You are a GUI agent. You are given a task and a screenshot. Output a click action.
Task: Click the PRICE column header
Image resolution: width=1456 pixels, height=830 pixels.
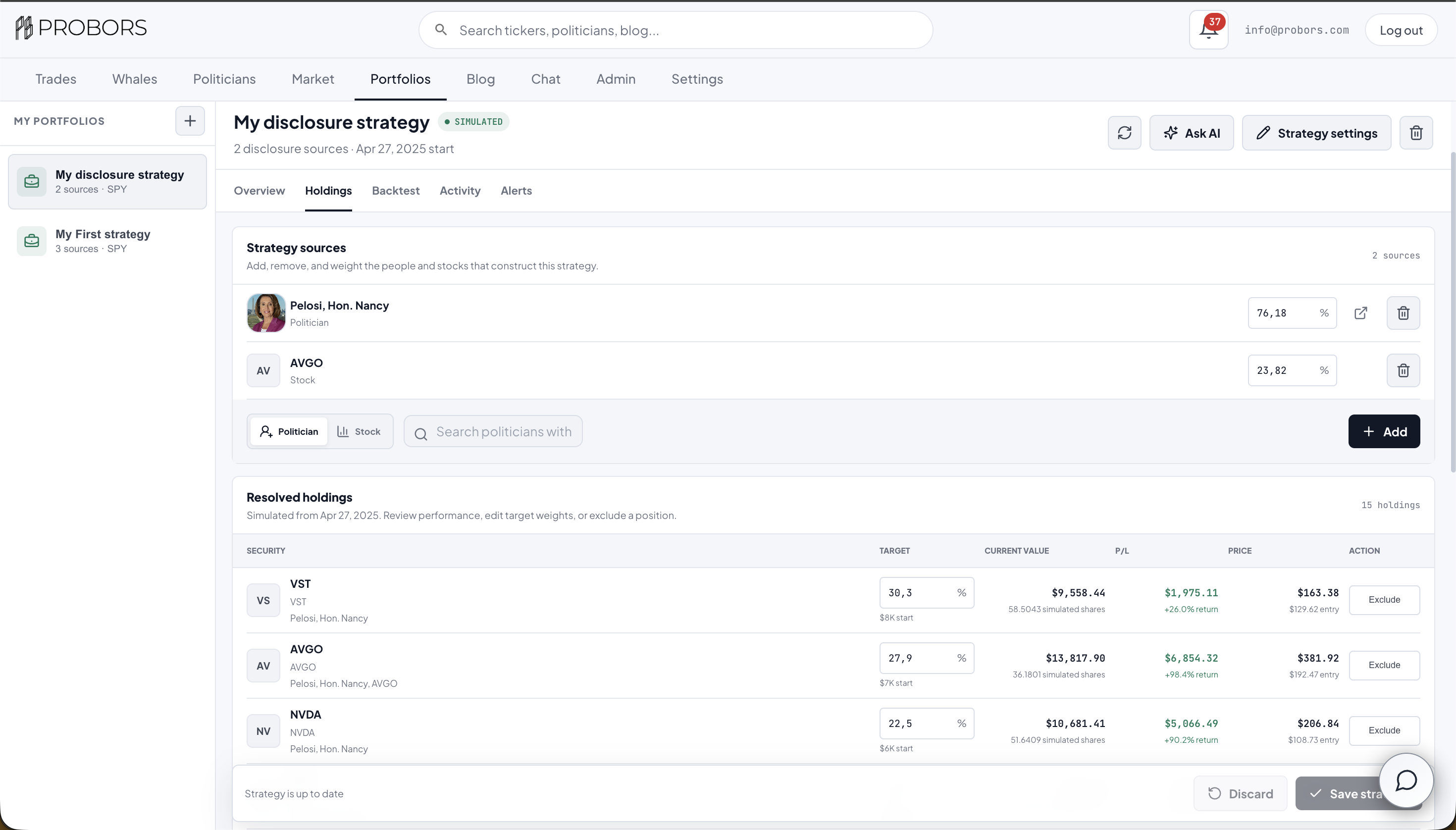point(1240,551)
